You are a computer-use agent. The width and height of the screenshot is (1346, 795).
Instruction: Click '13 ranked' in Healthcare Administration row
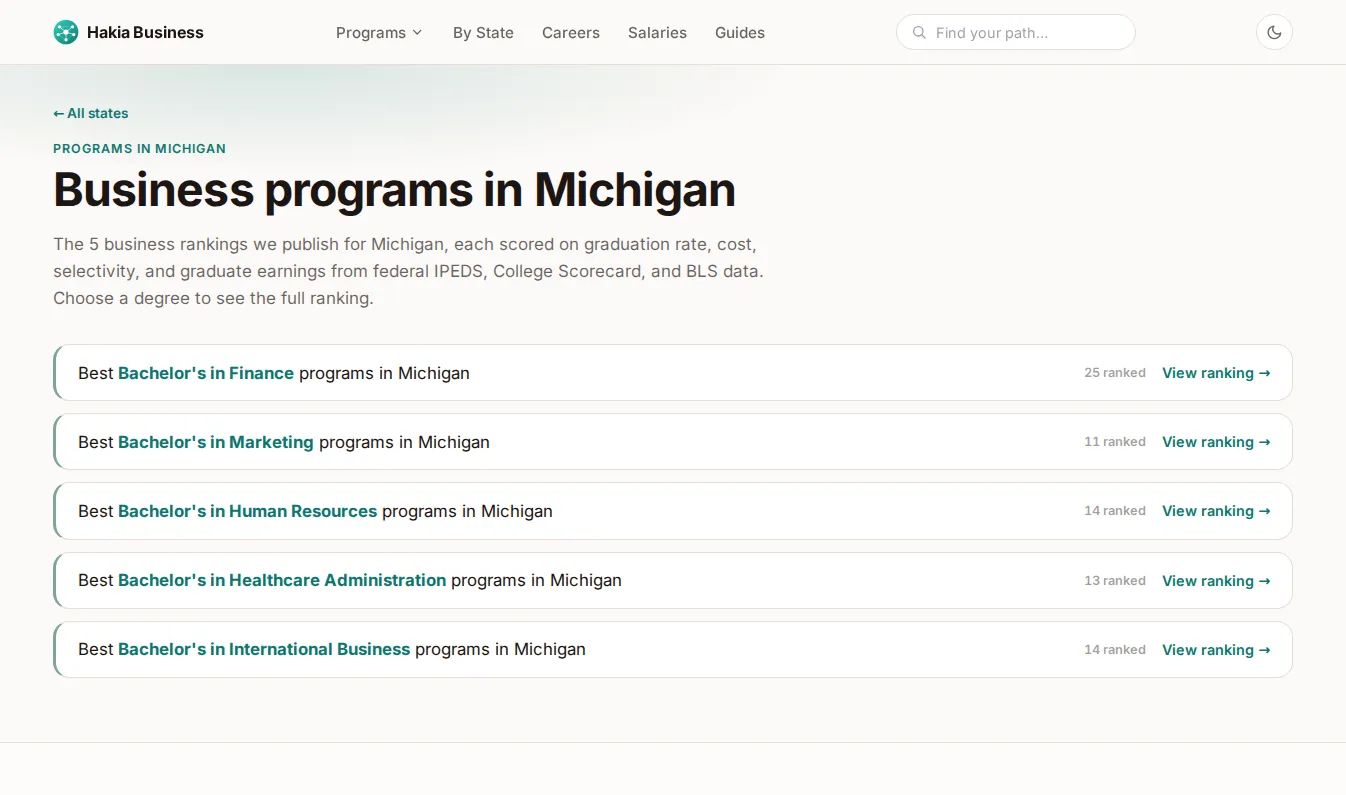[1115, 581]
